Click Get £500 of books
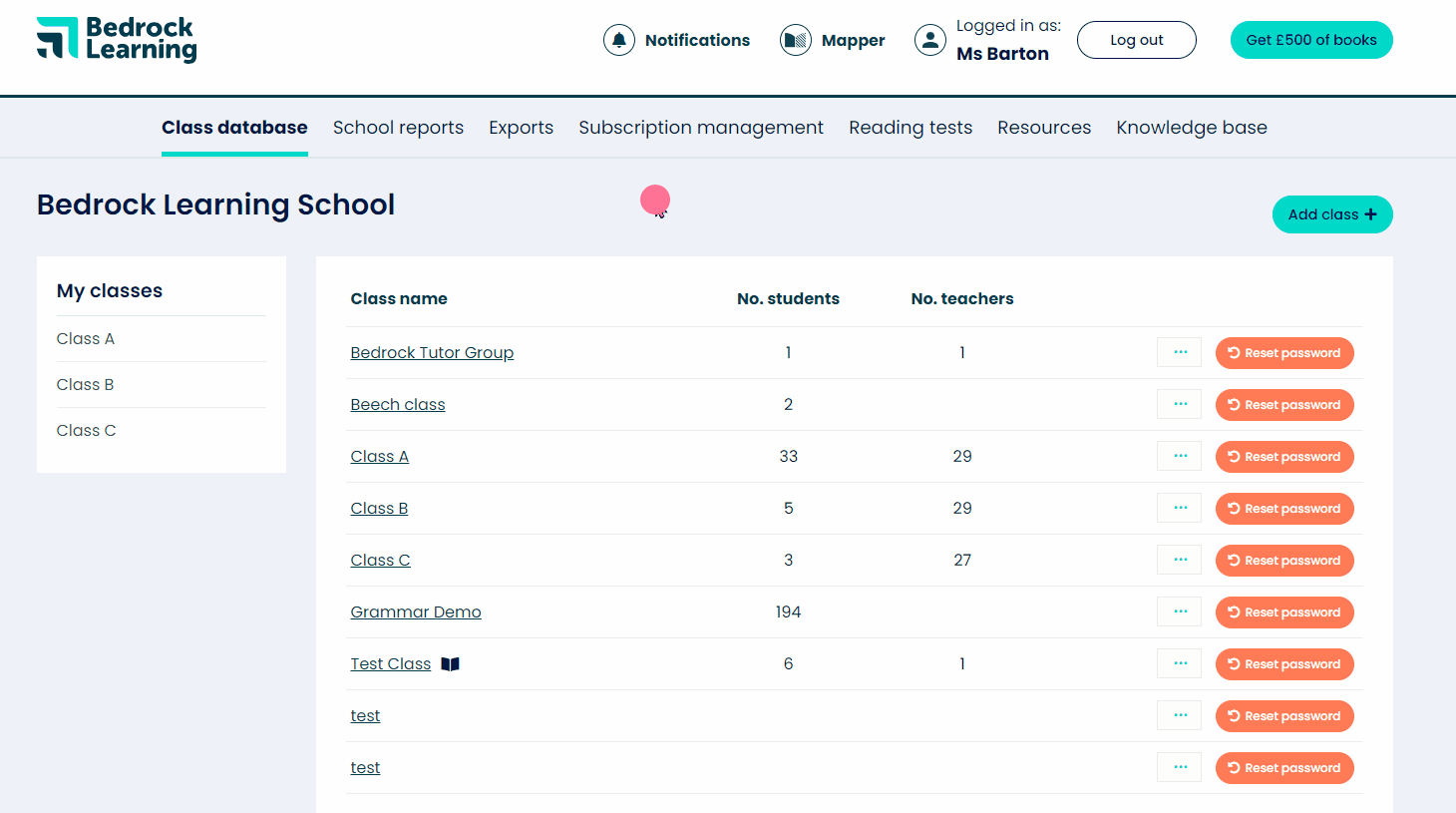Image resolution: width=1456 pixels, height=813 pixels. coord(1311,39)
